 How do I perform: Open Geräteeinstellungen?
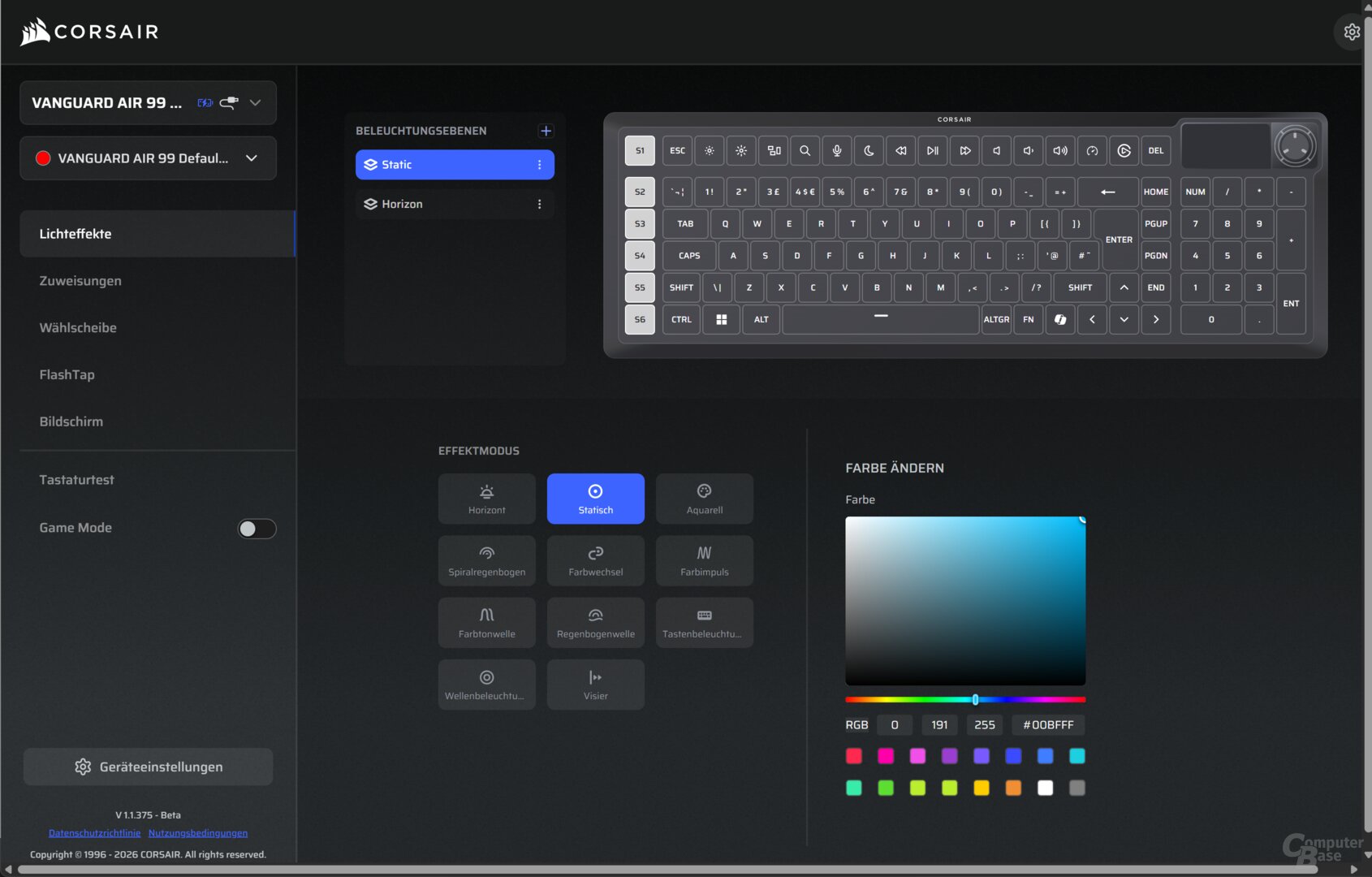pos(148,766)
